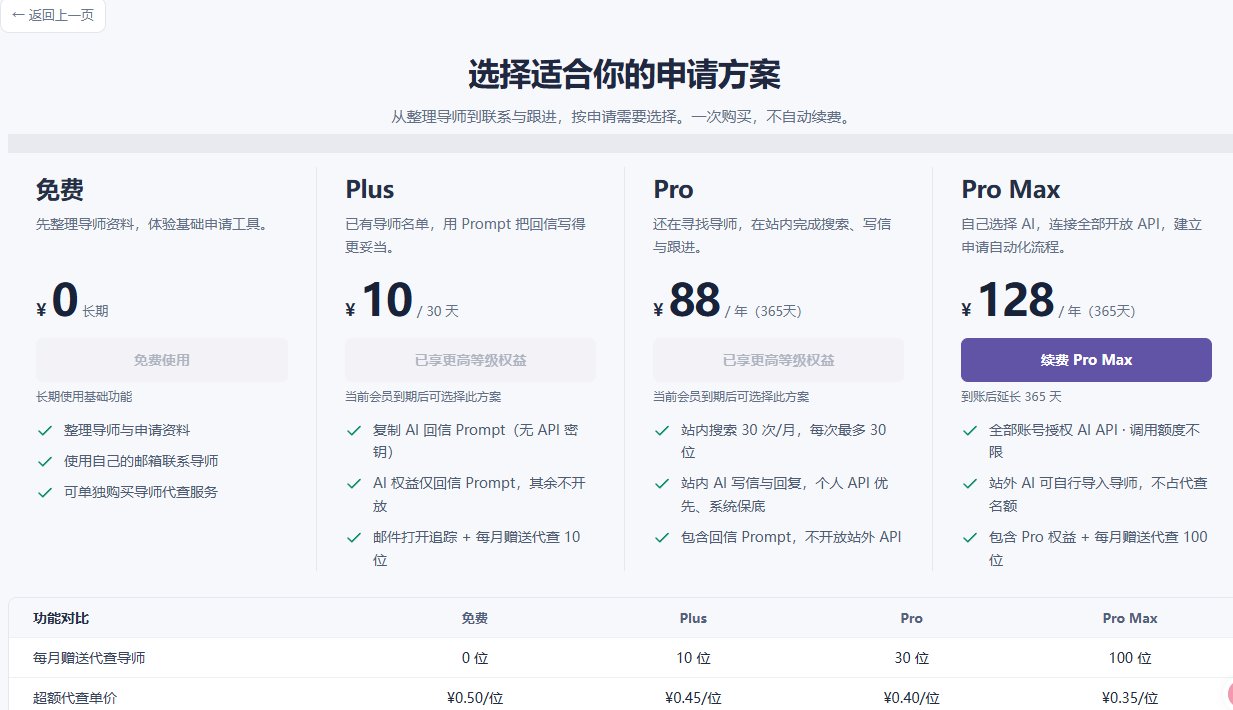Screen dimensions: 1233x710
Task: Click checkmark beside 可单独购买导师代查服务
Action: pyautogui.click(x=44, y=493)
